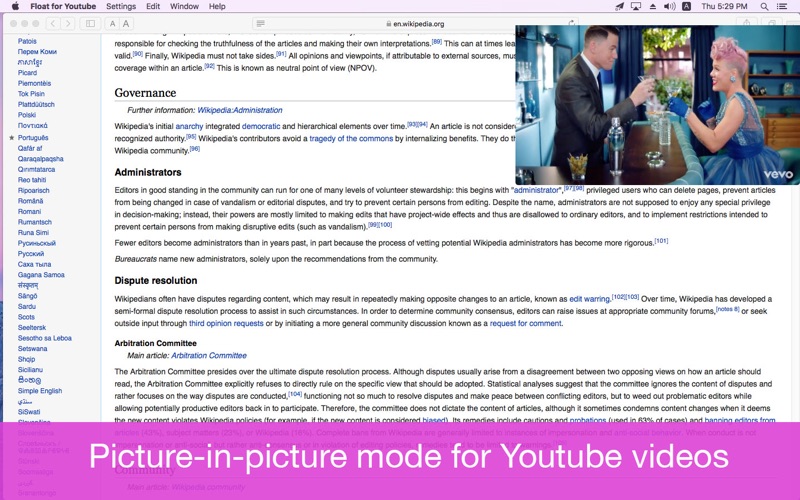
Task: Click the Governance section heading
Action: click(x=145, y=93)
